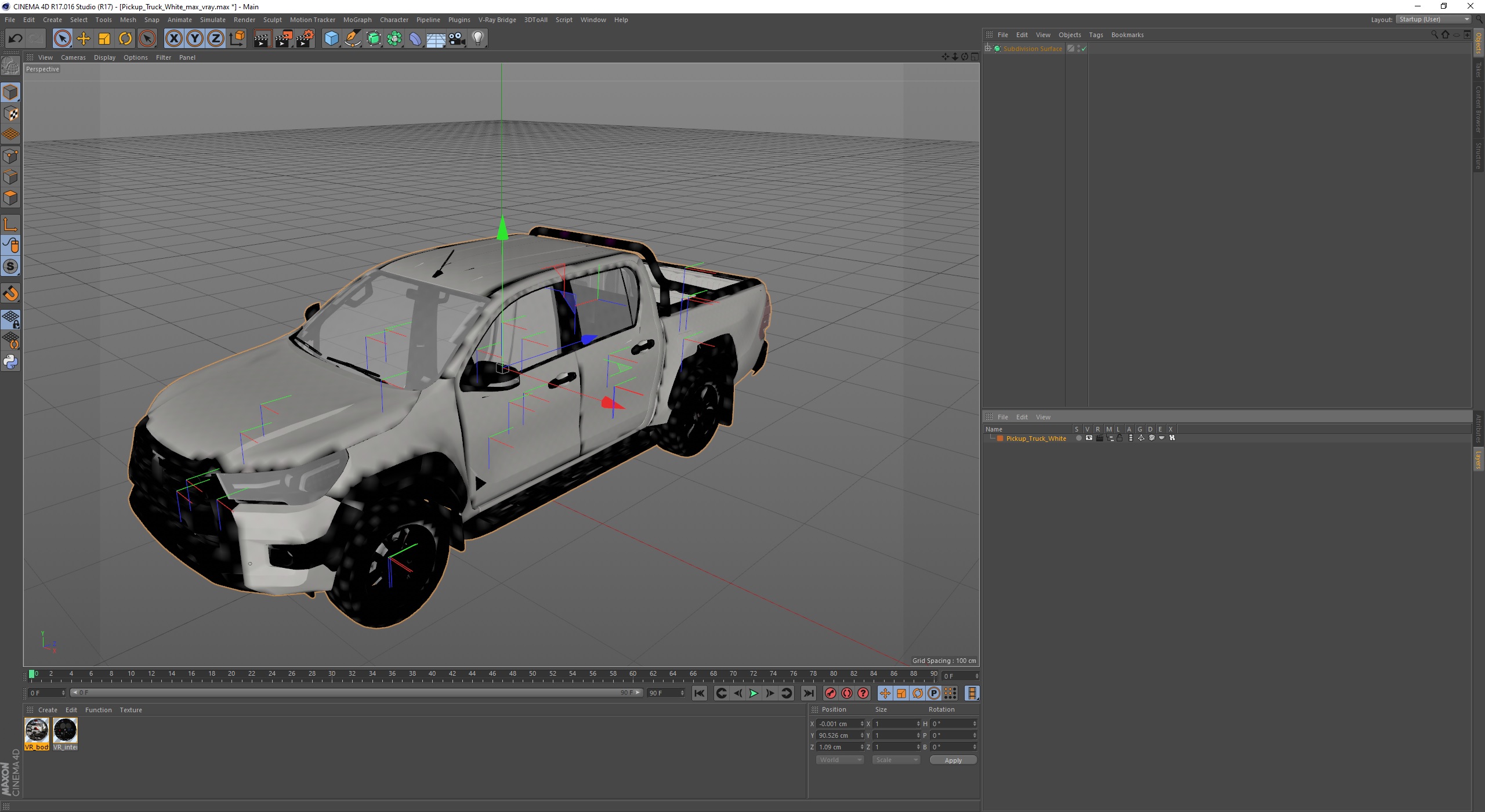This screenshot has height=812, width=1485.
Task: Add a Cube primitive object
Action: (331, 39)
